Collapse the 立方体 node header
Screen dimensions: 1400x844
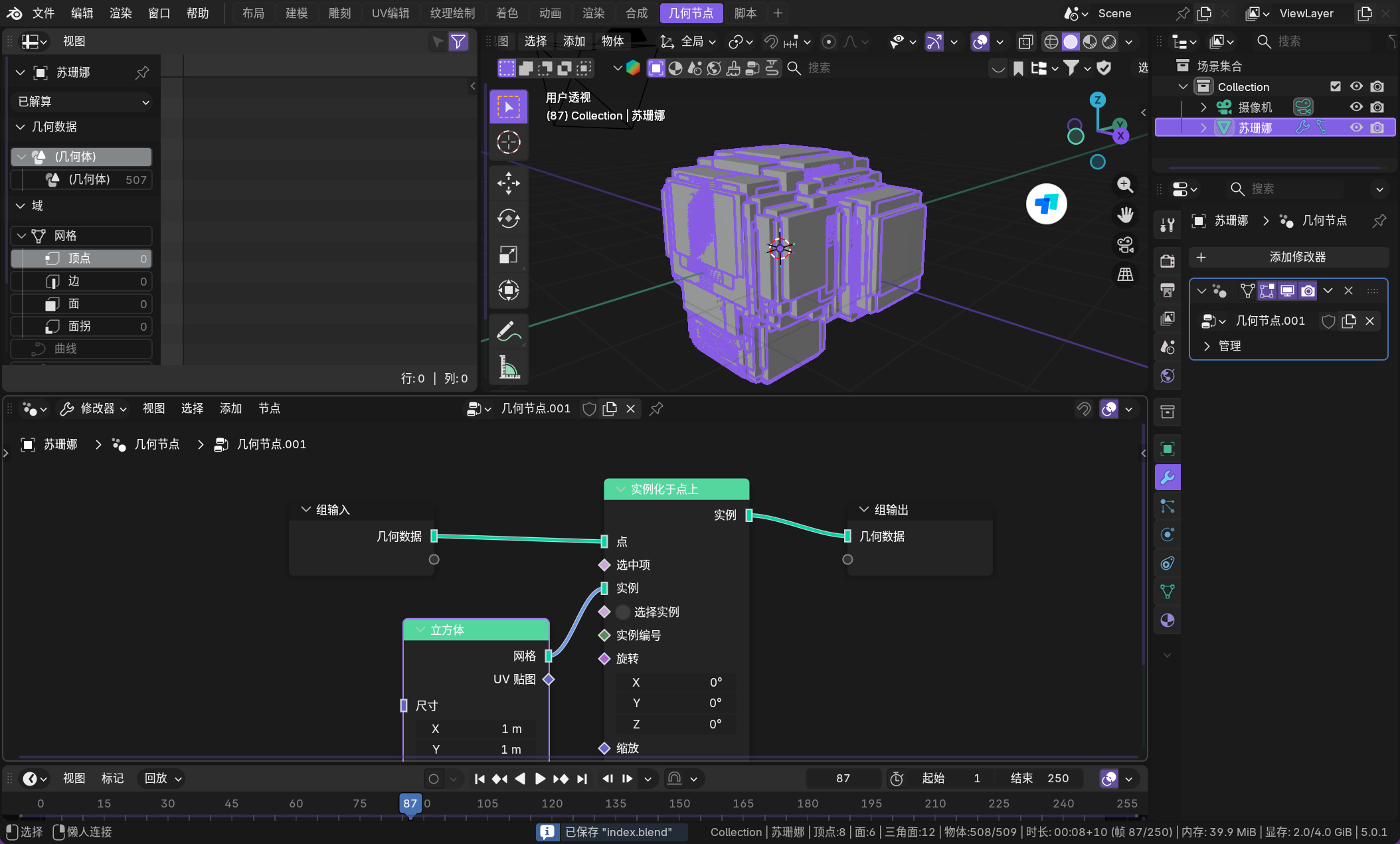click(420, 630)
